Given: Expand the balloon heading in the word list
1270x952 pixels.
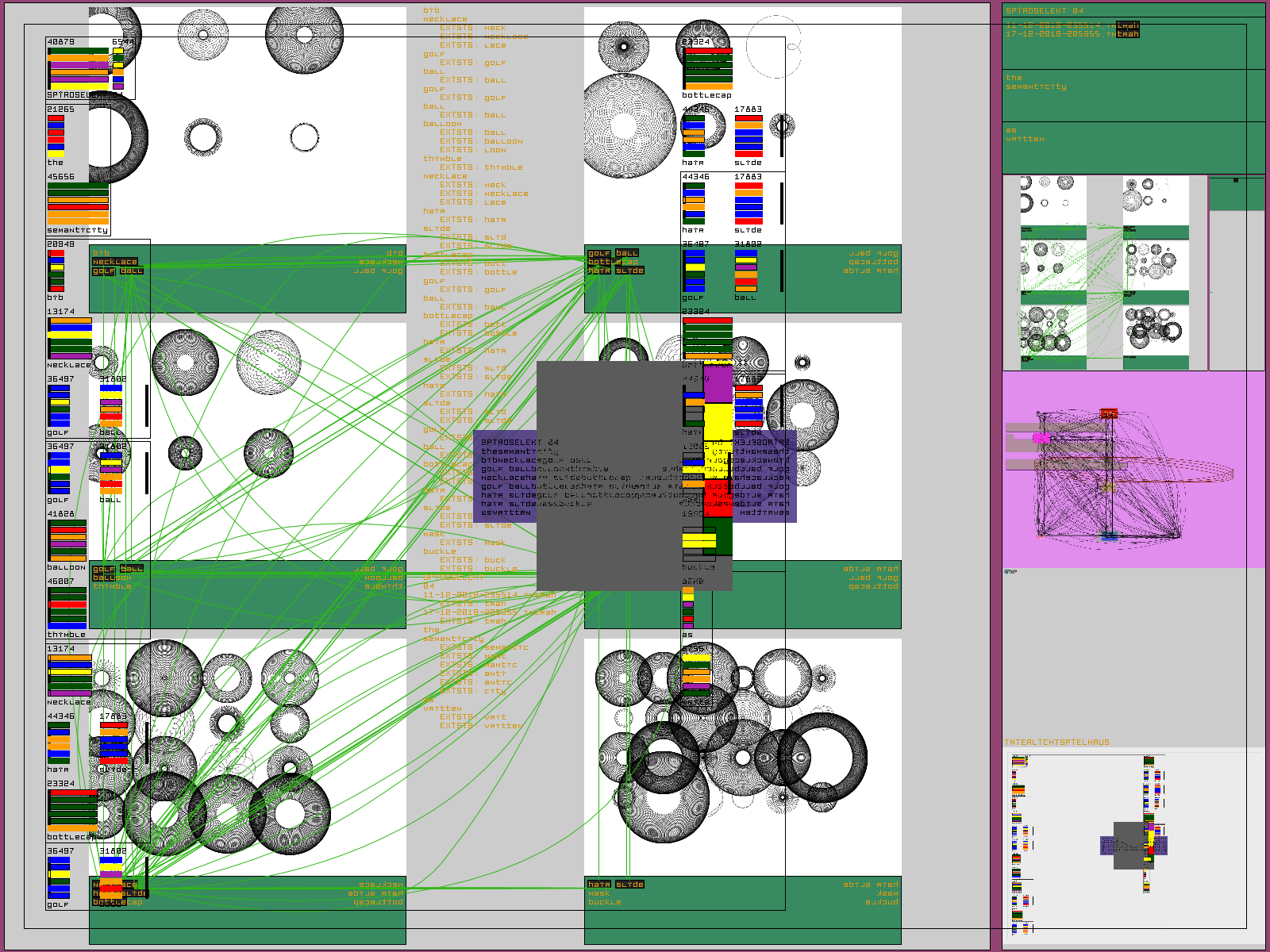Looking at the screenshot, I should [442, 124].
